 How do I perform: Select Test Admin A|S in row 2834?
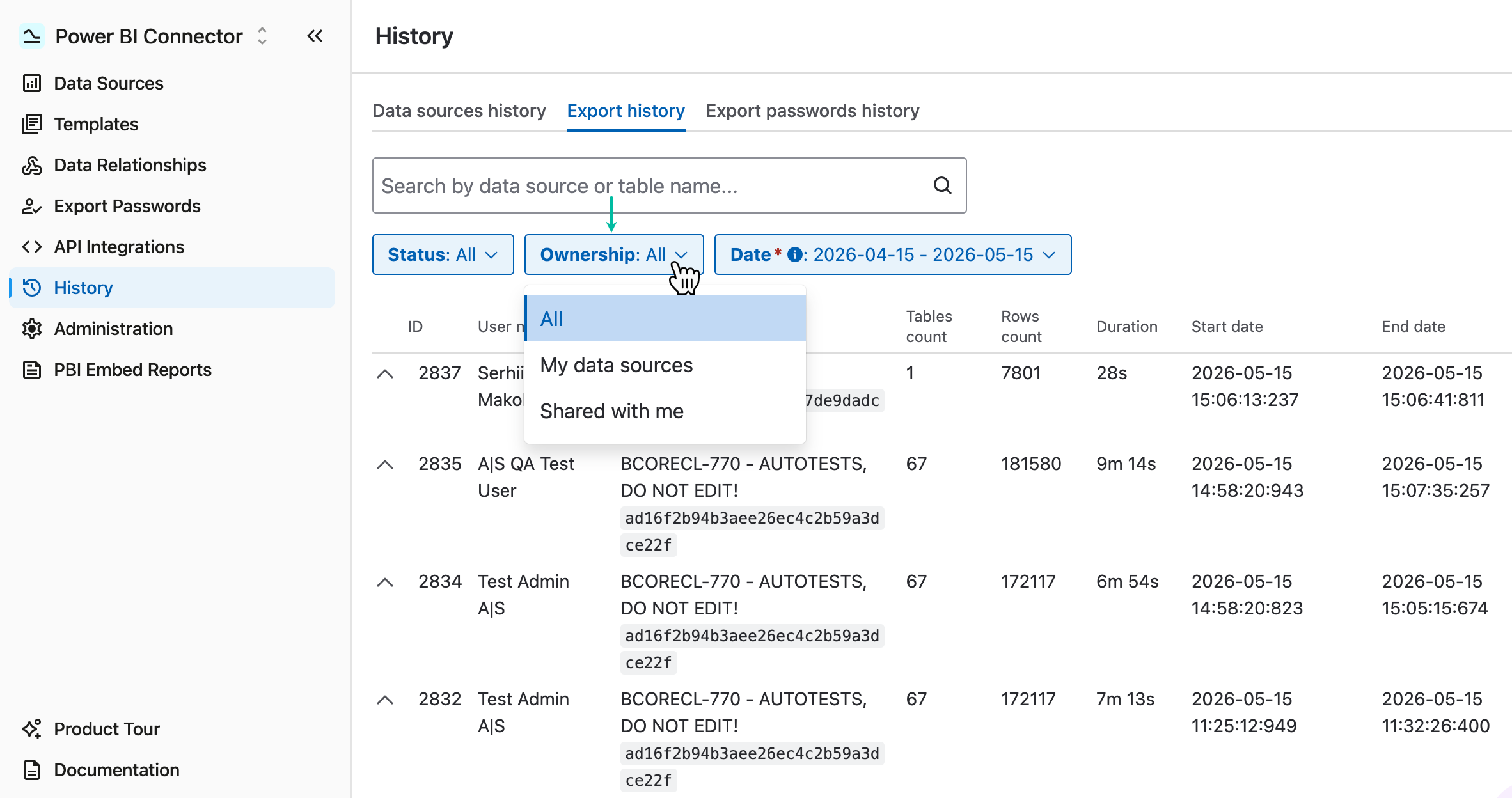pyautogui.click(x=523, y=595)
